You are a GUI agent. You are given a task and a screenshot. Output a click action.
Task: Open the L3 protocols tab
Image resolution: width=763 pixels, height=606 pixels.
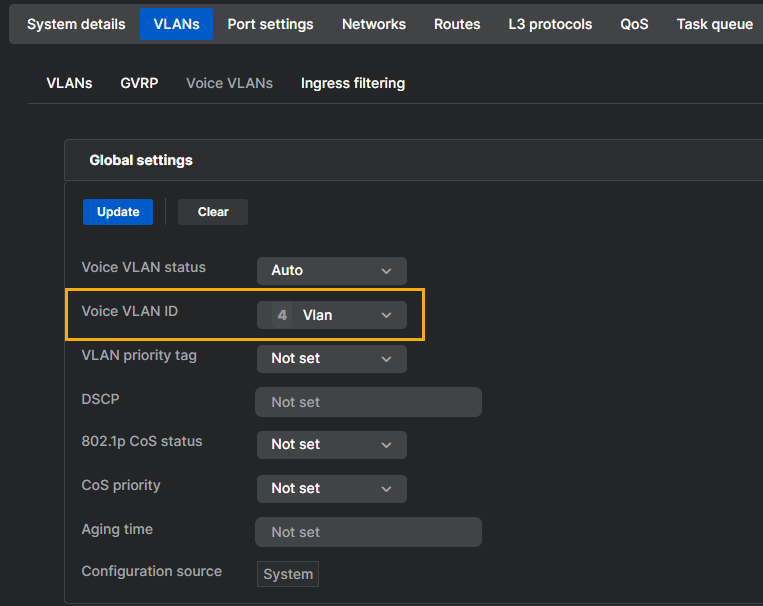pos(550,24)
